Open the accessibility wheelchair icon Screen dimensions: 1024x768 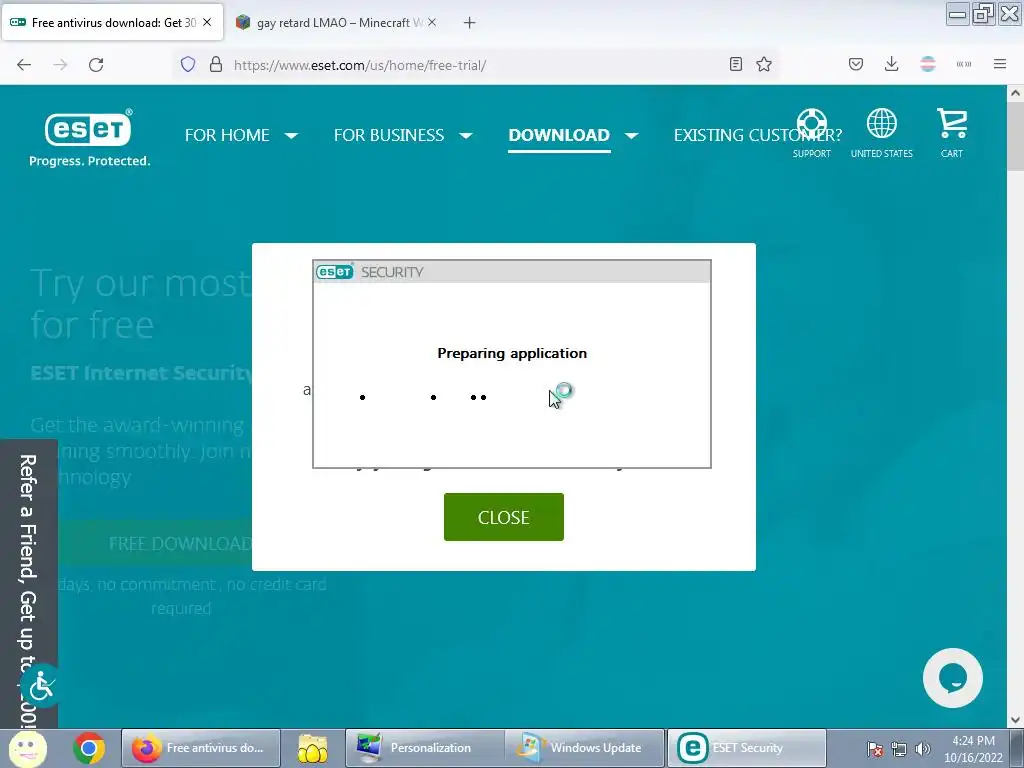click(42, 686)
